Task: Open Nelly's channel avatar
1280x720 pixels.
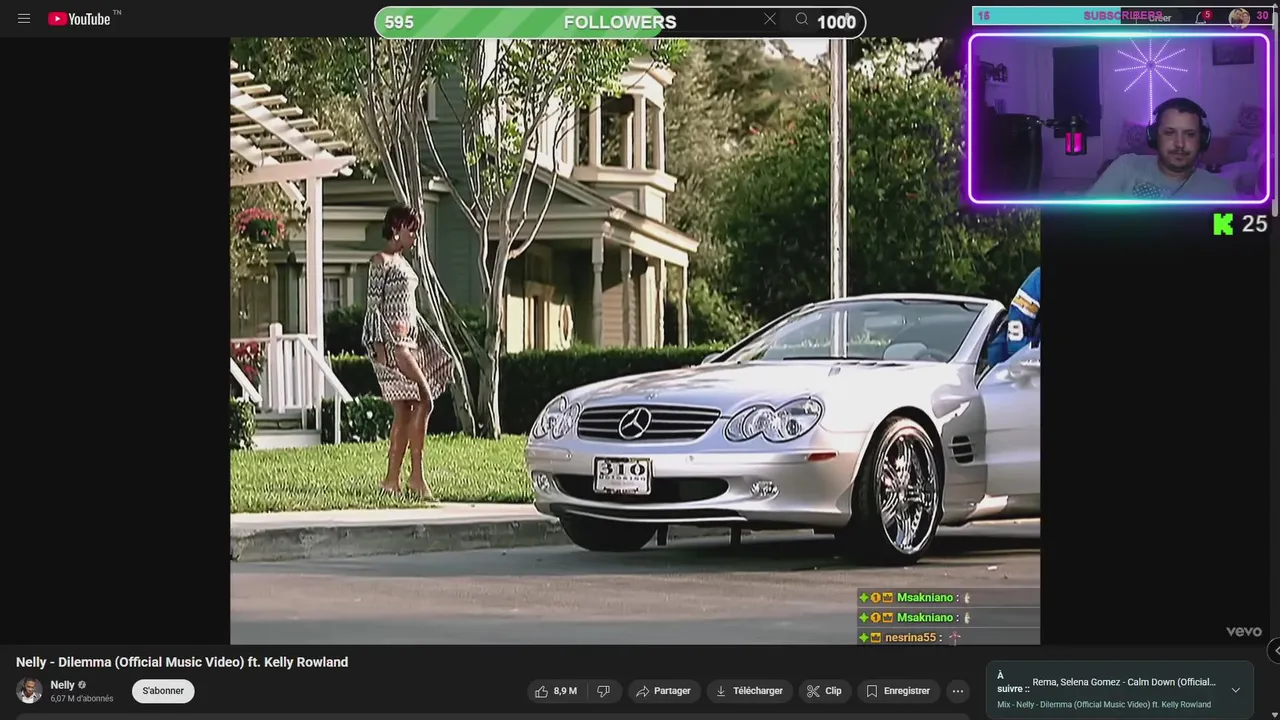Action: point(29,691)
